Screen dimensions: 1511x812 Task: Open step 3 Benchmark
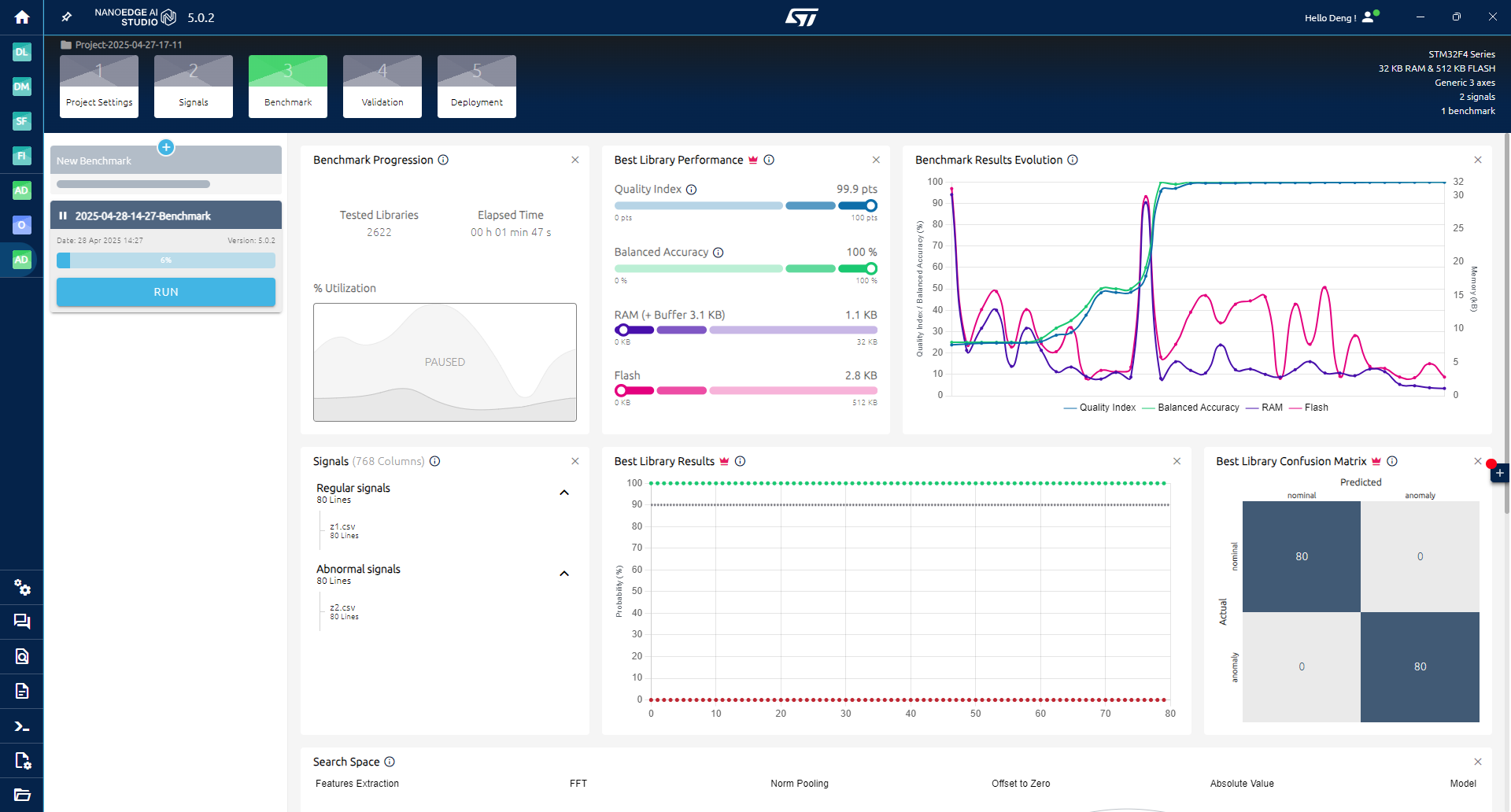coord(288,87)
